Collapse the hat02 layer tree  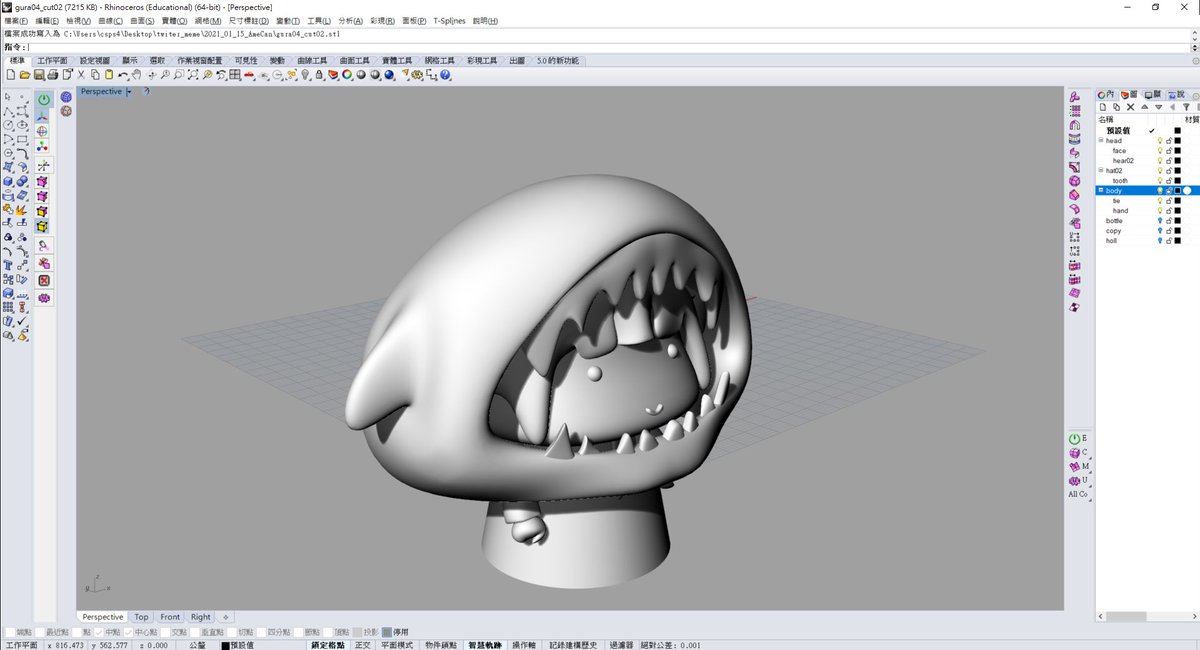pyautogui.click(x=1101, y=171)
